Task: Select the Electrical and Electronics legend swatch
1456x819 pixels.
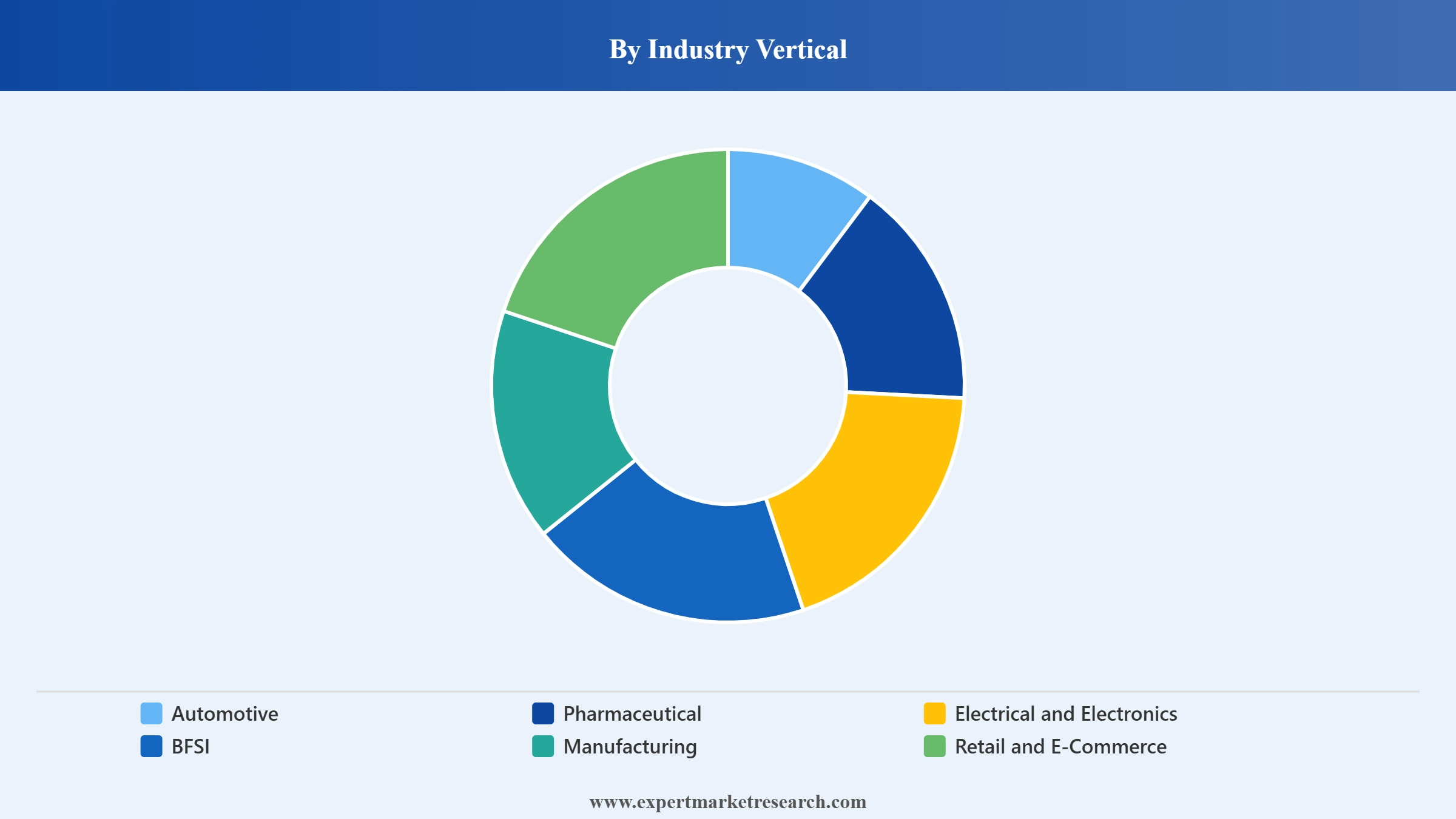Action: click(935, 713)
